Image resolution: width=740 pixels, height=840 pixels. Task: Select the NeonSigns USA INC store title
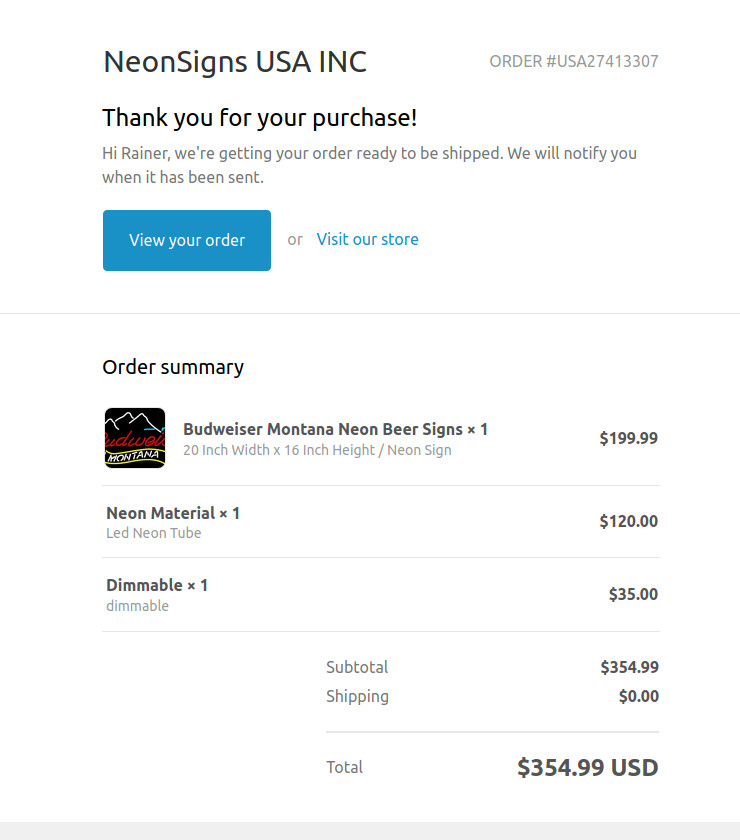(x=235, y=62)
